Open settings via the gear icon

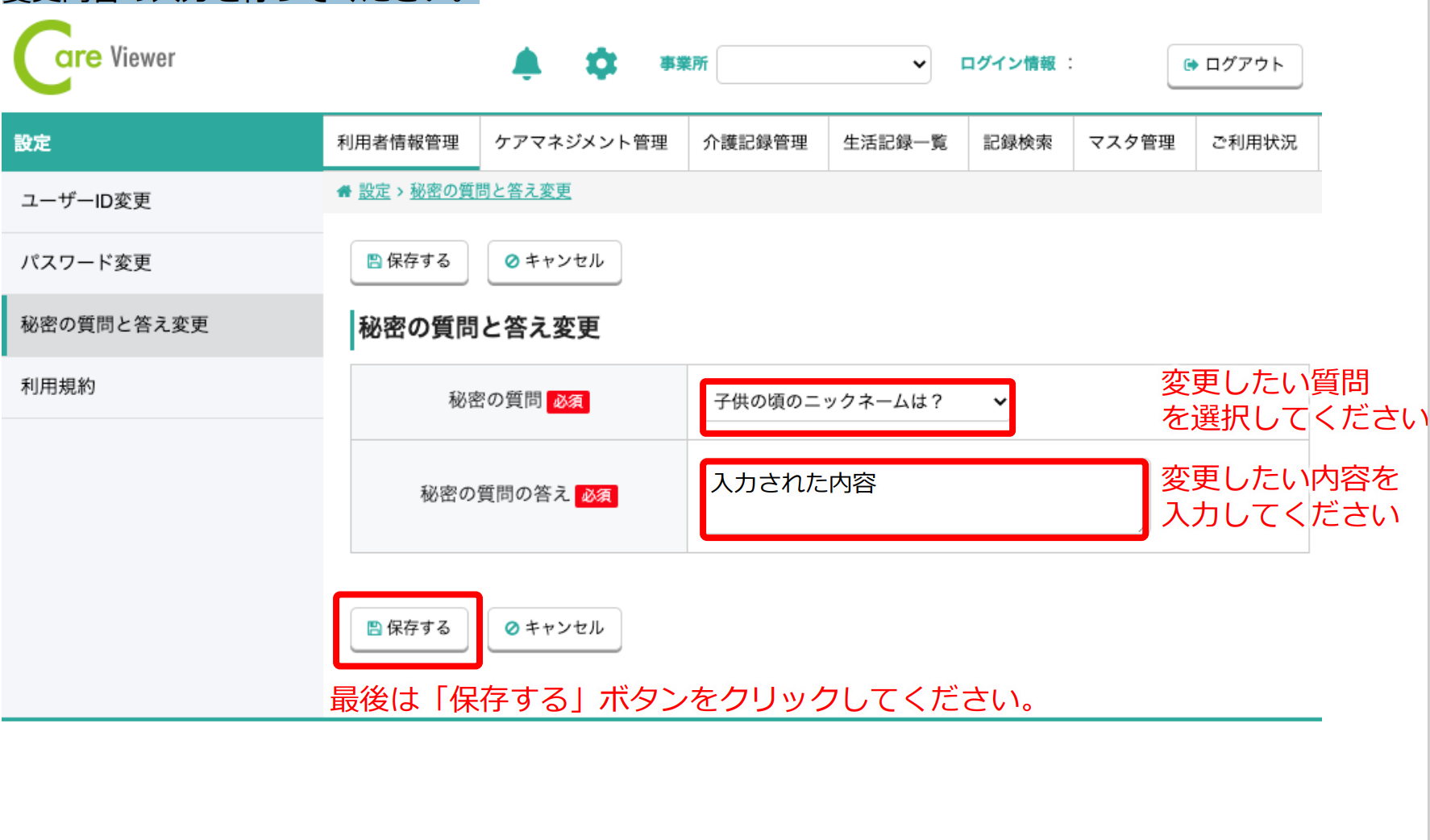(601, 63)
